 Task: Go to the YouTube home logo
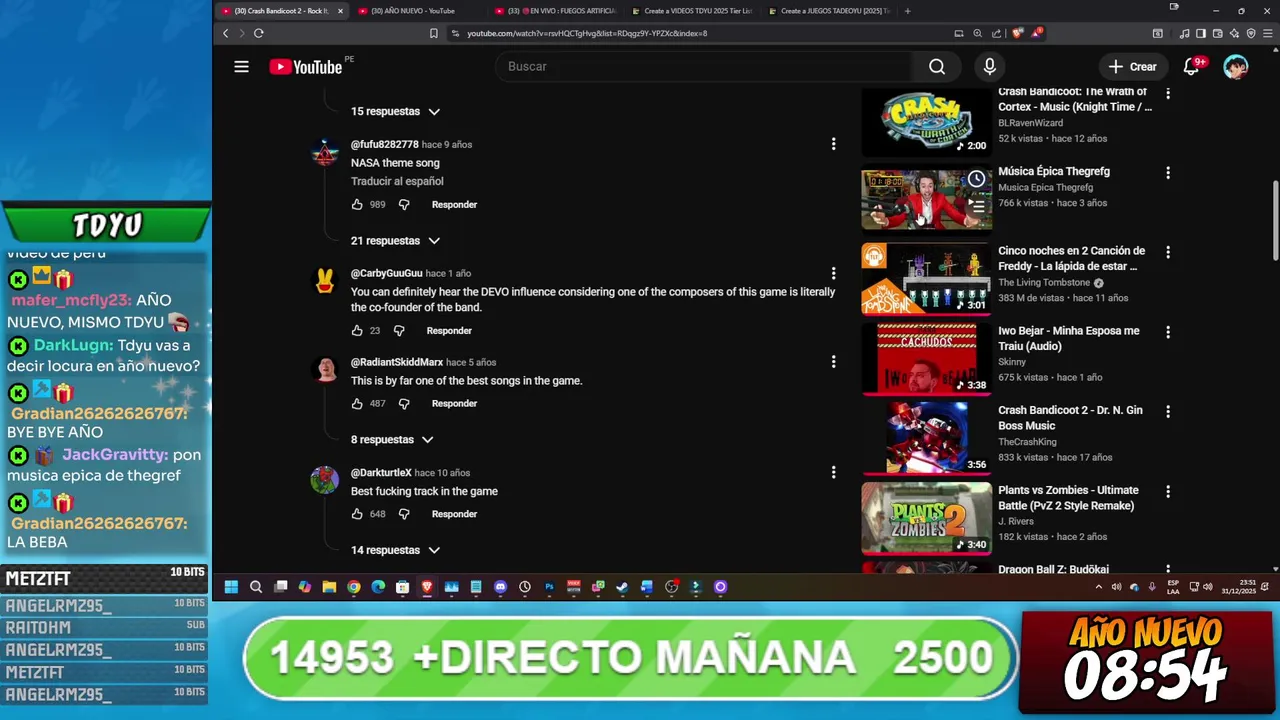pos(306,66)
